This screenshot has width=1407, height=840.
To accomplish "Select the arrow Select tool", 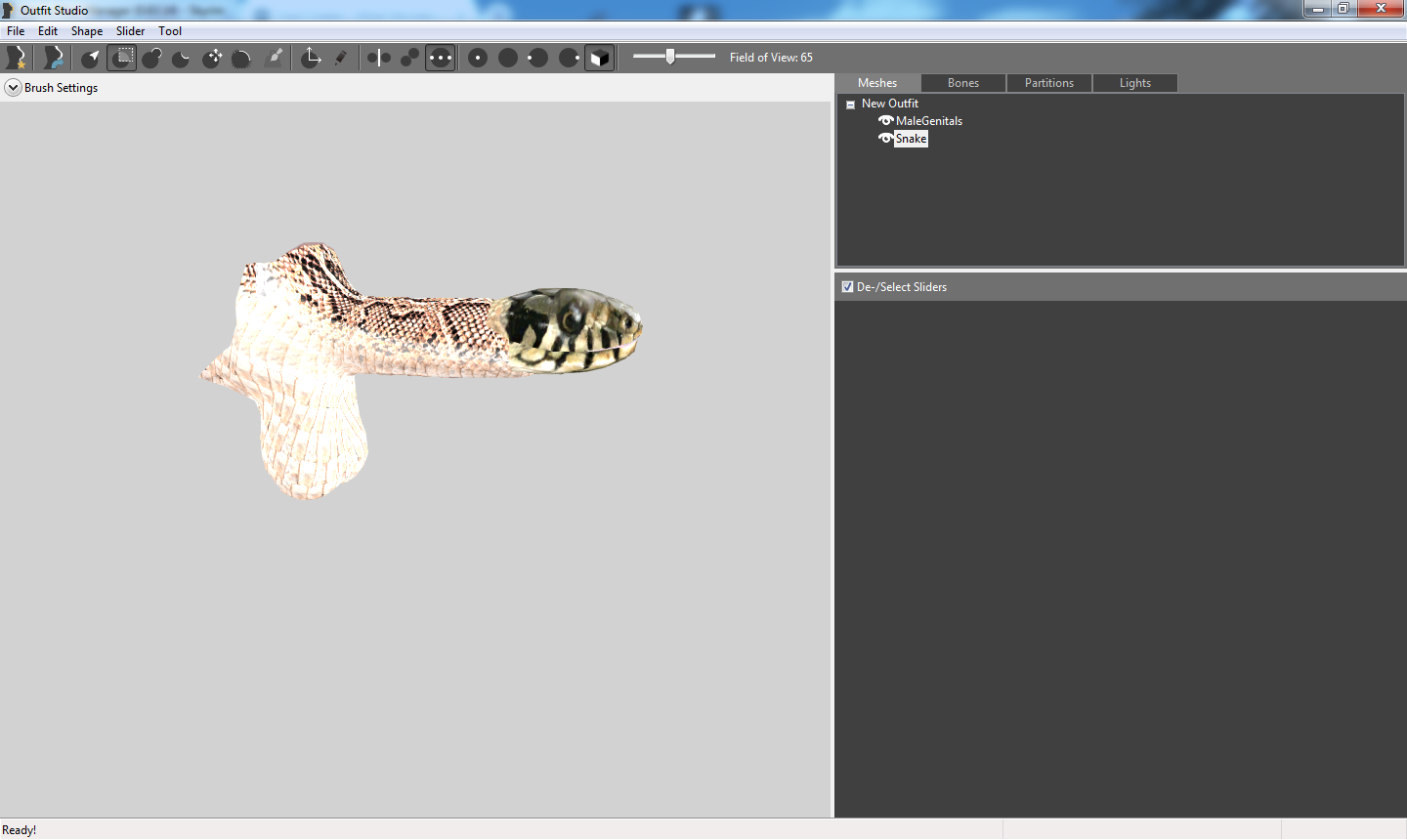I will click(x=91, y=58).
